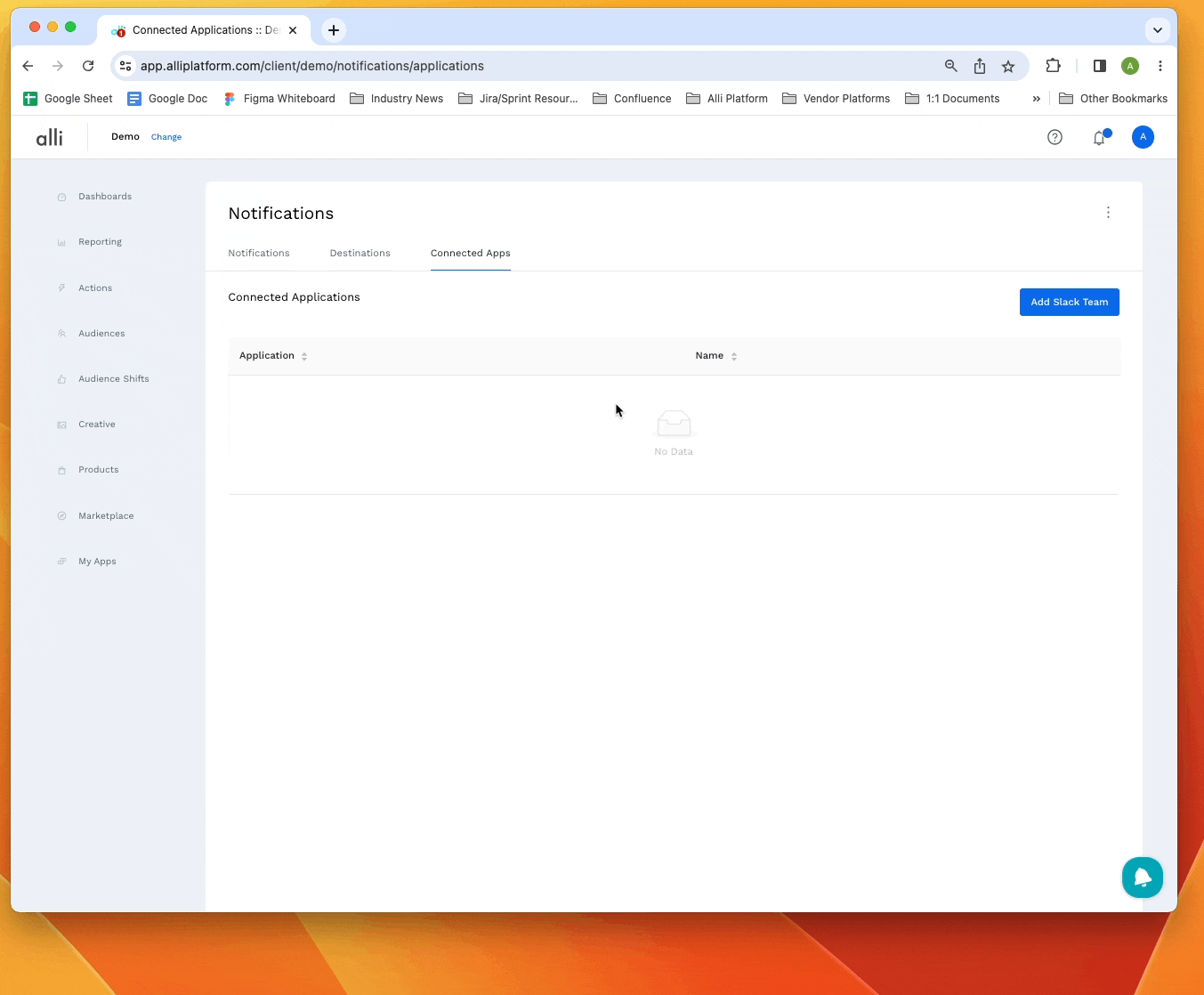Reload the page
Viewport: 1204px width, 995px height.
[x=88, y=66]
